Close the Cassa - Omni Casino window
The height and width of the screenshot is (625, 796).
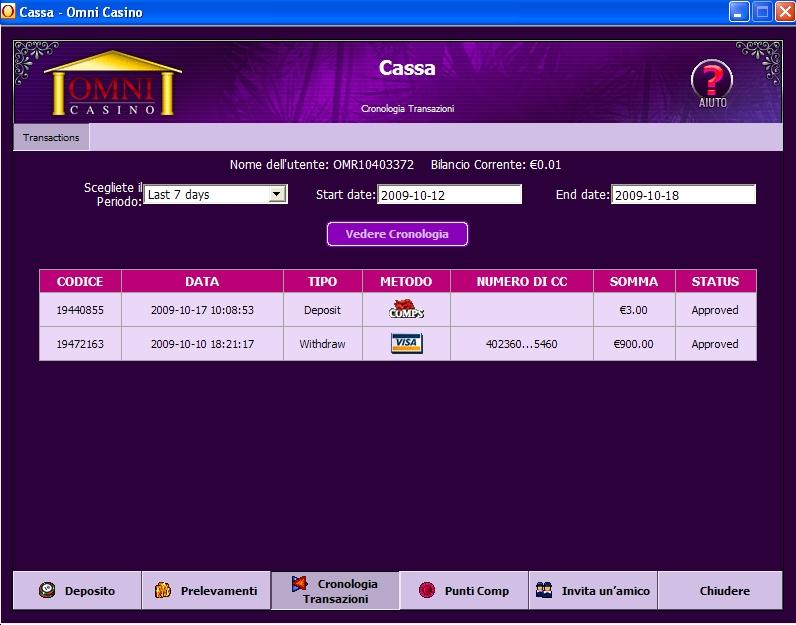(784, 12)
